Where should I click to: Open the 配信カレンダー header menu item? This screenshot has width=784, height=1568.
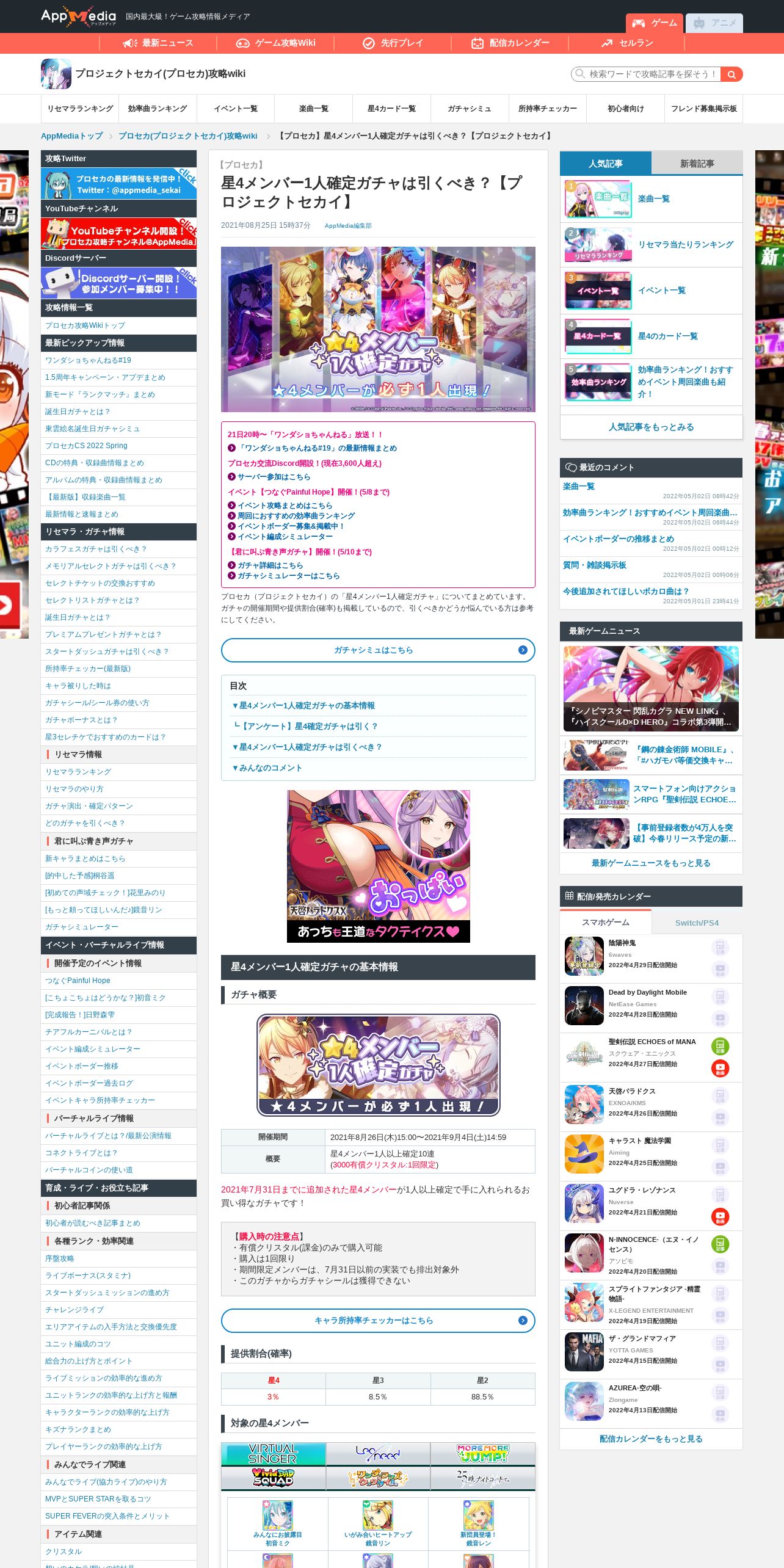coord(510,43)
